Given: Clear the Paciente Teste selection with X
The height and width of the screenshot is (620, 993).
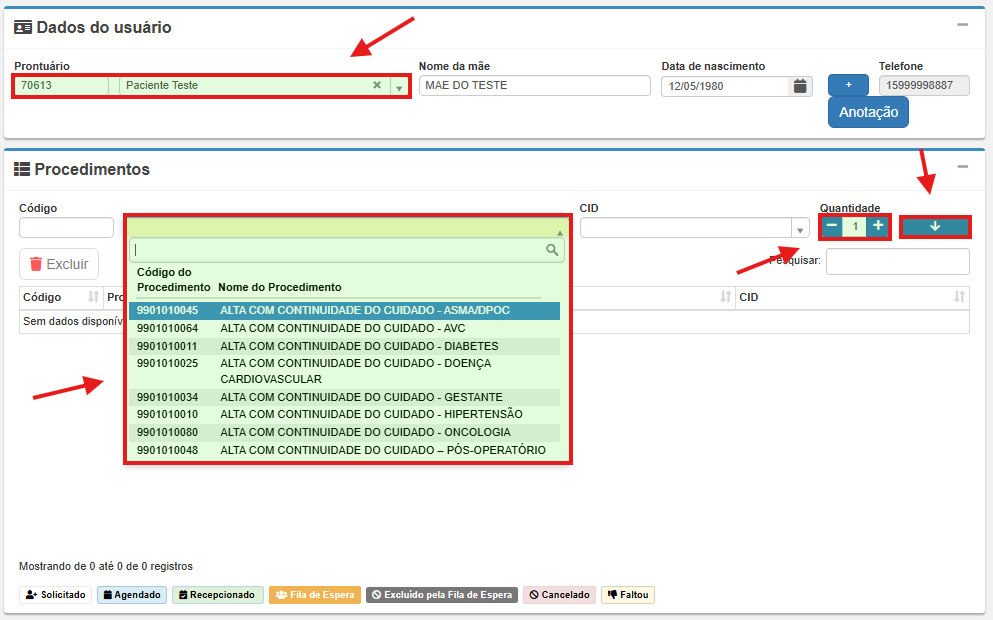Looking at the screenshot, I should click(x=377, y=86).
